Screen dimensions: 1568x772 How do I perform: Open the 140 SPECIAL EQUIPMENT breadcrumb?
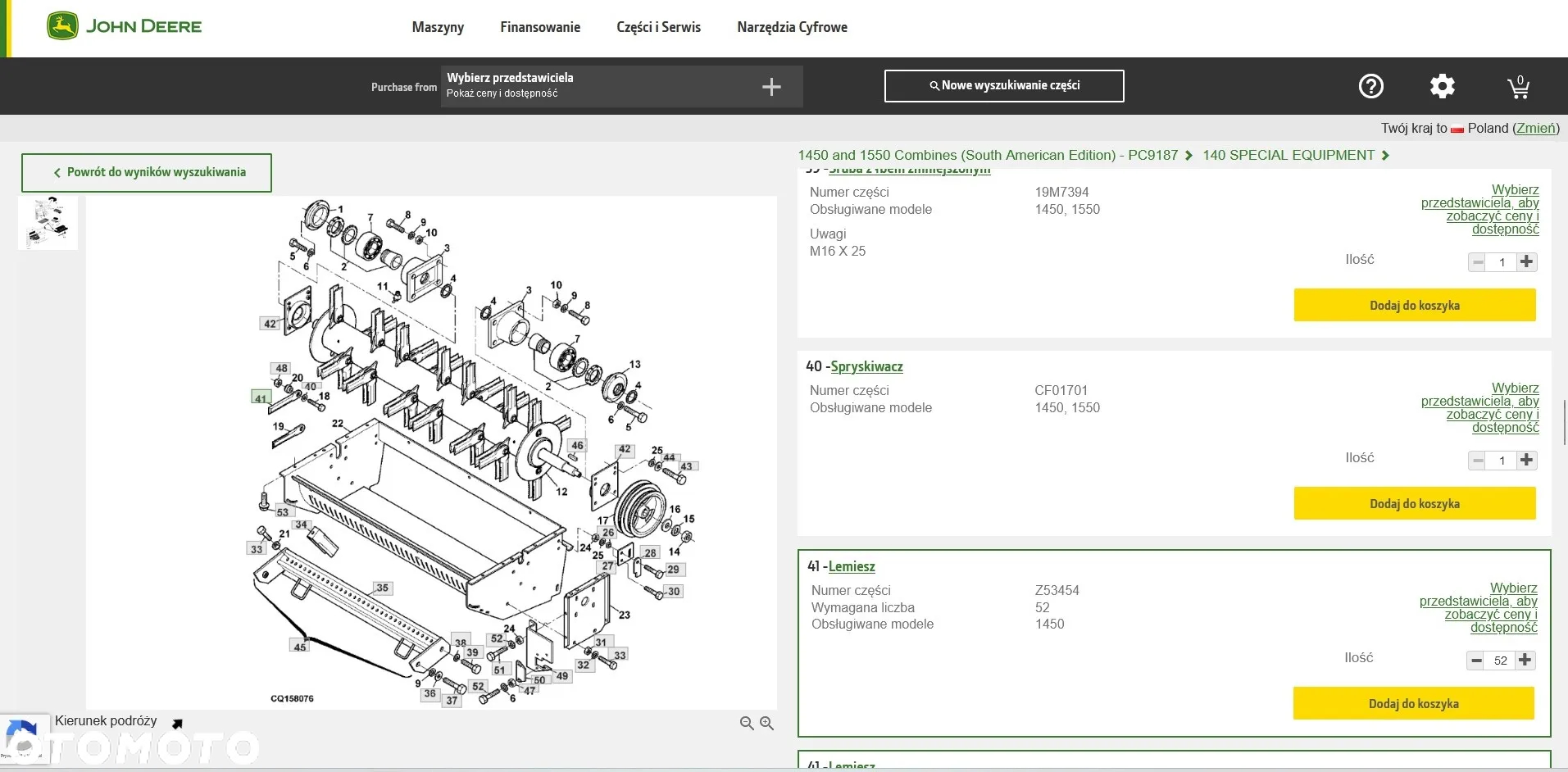1288,155
